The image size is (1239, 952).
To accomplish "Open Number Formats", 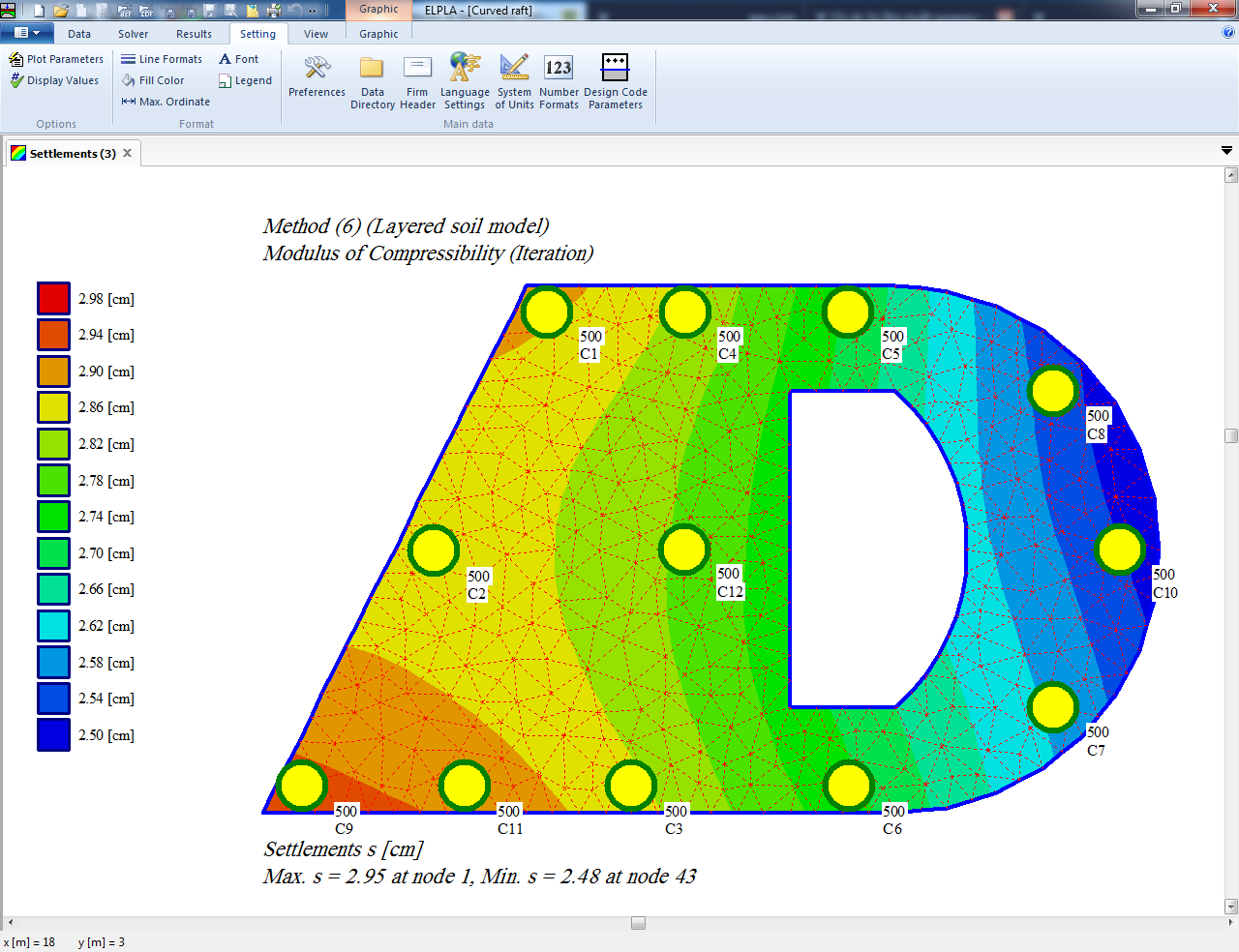I will (559, 82).
